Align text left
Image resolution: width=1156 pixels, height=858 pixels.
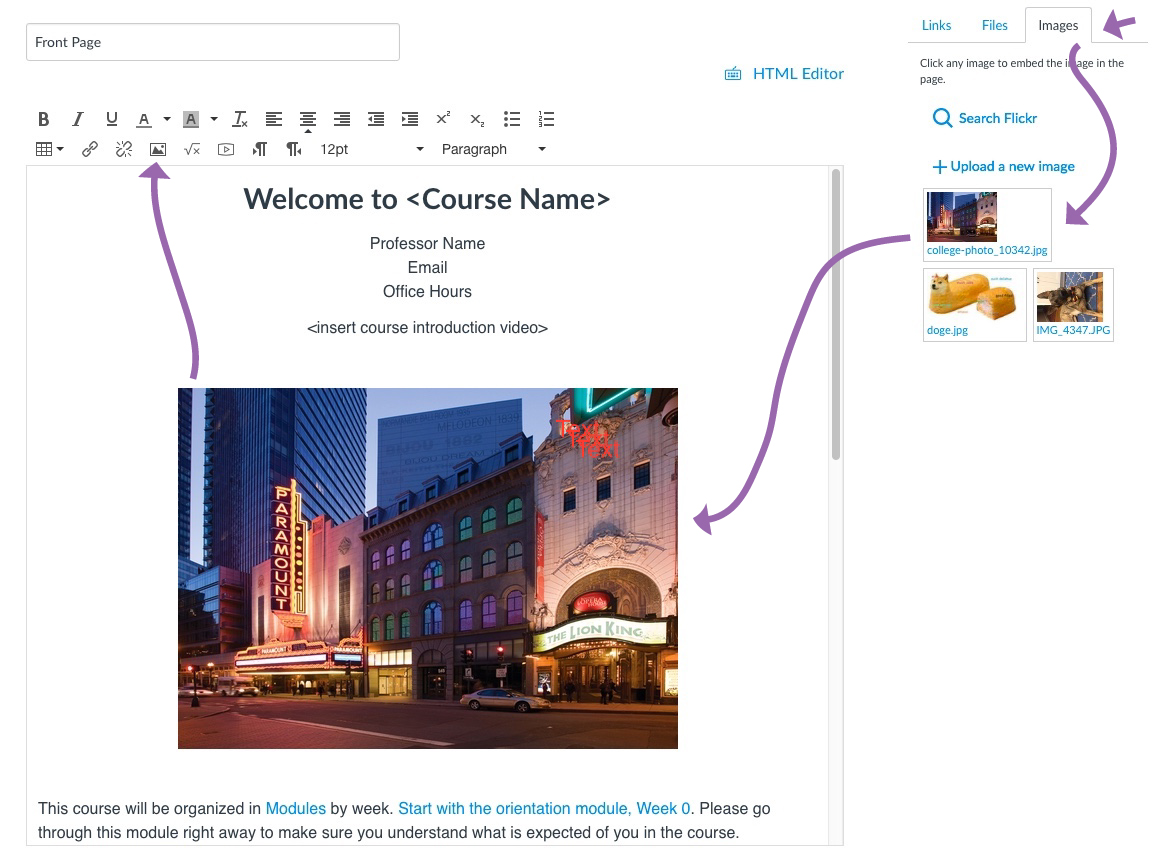[274, 119]
